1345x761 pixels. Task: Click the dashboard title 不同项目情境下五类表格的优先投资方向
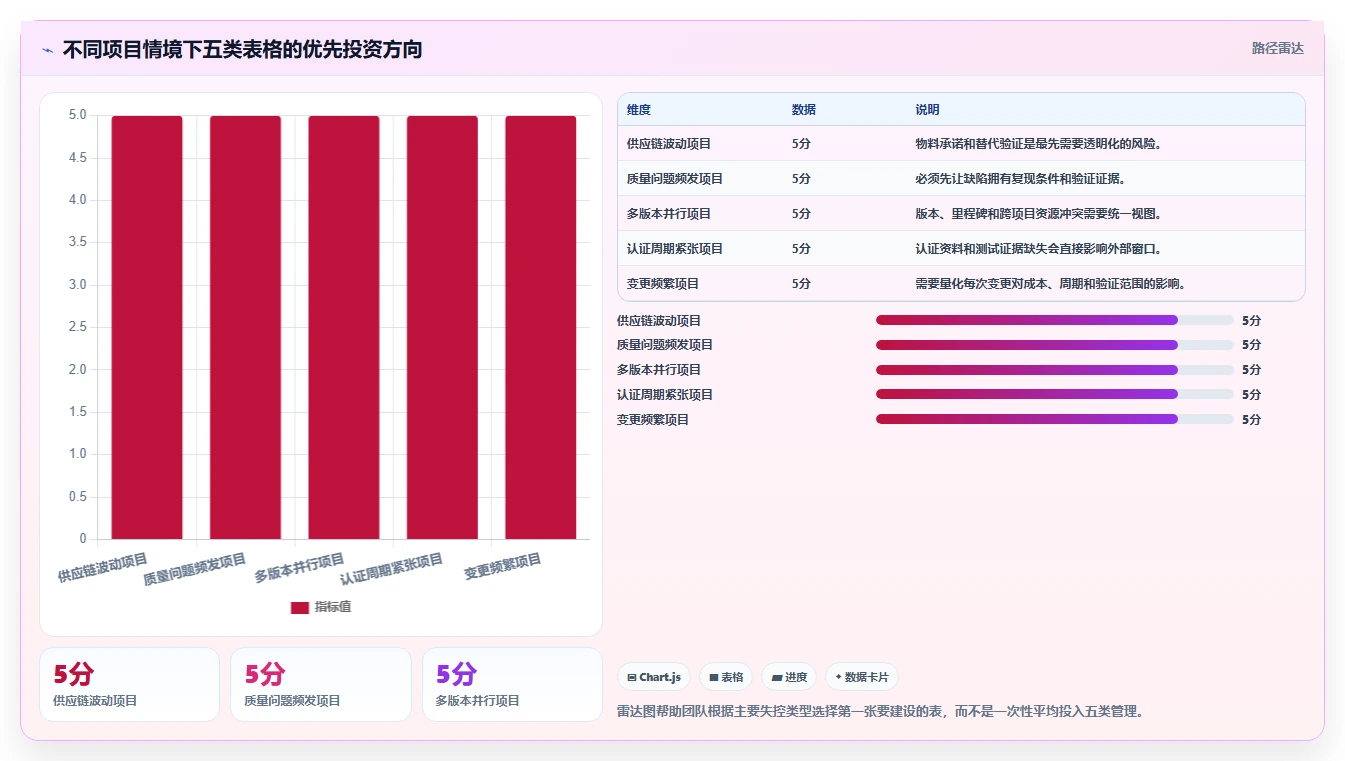[x=243, y=49]
